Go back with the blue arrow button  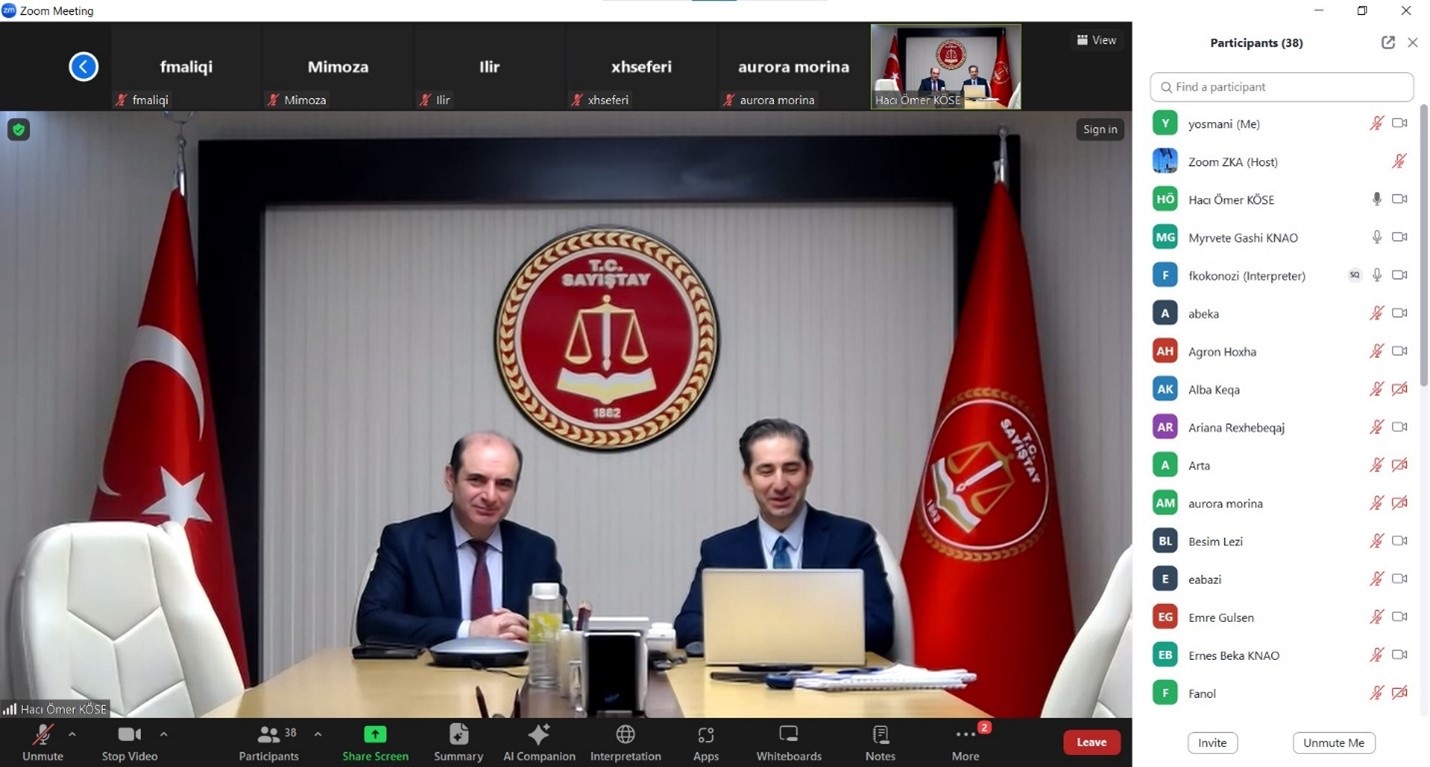[x=83, y=67]
